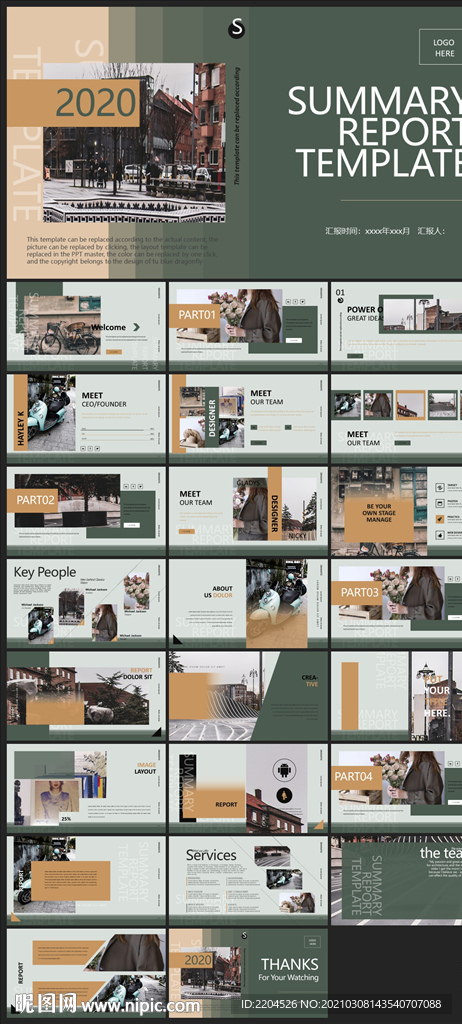The height and width of the screenshot is (1024, 462).
Task: Open the THANKS For Your Watching slide
Action: pyautogui.click(x=248, y=973)
